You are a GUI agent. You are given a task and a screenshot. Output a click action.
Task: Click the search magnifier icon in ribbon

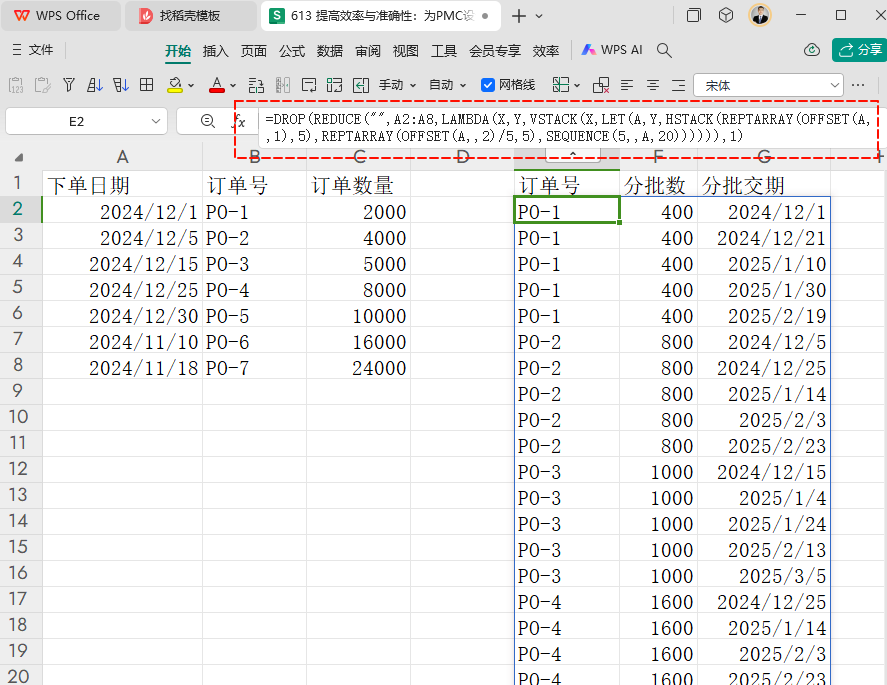[664, 50]
